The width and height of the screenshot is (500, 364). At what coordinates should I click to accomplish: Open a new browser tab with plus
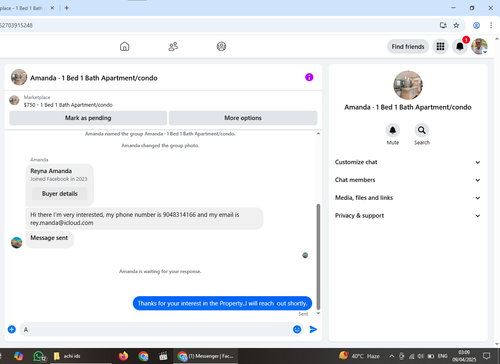[x=67, y=8]
